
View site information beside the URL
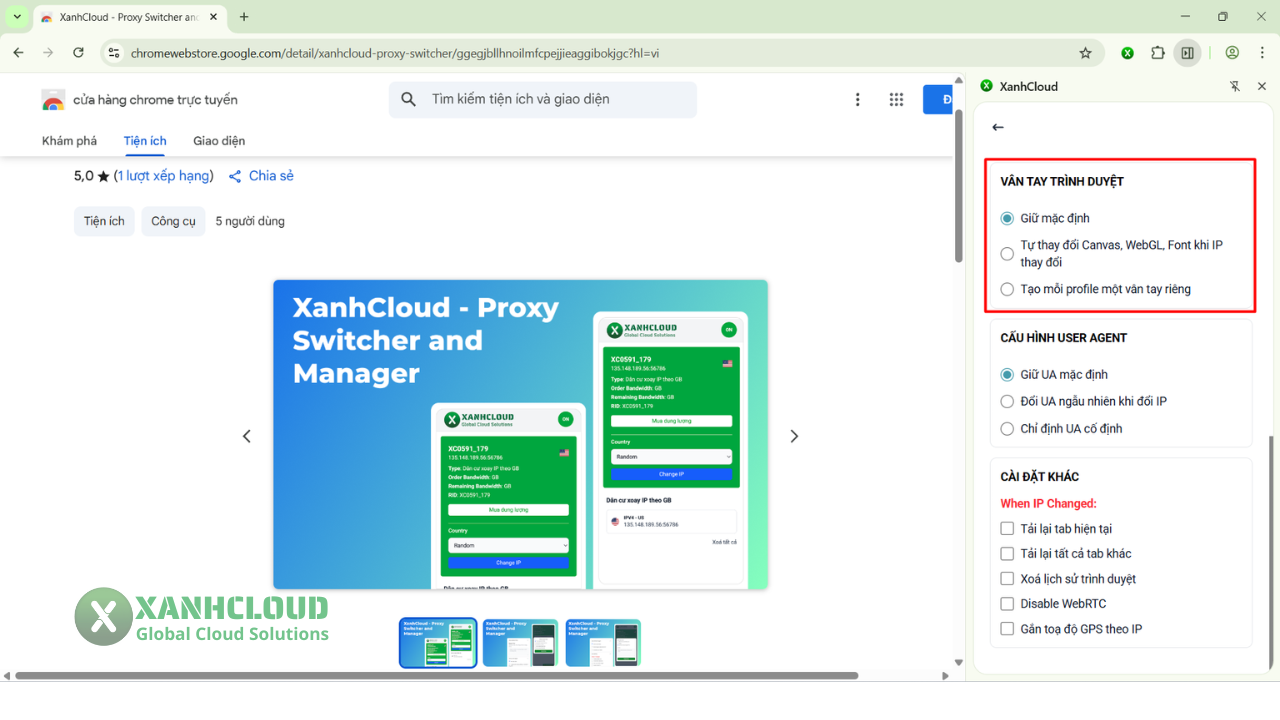[x=114, y=53]
